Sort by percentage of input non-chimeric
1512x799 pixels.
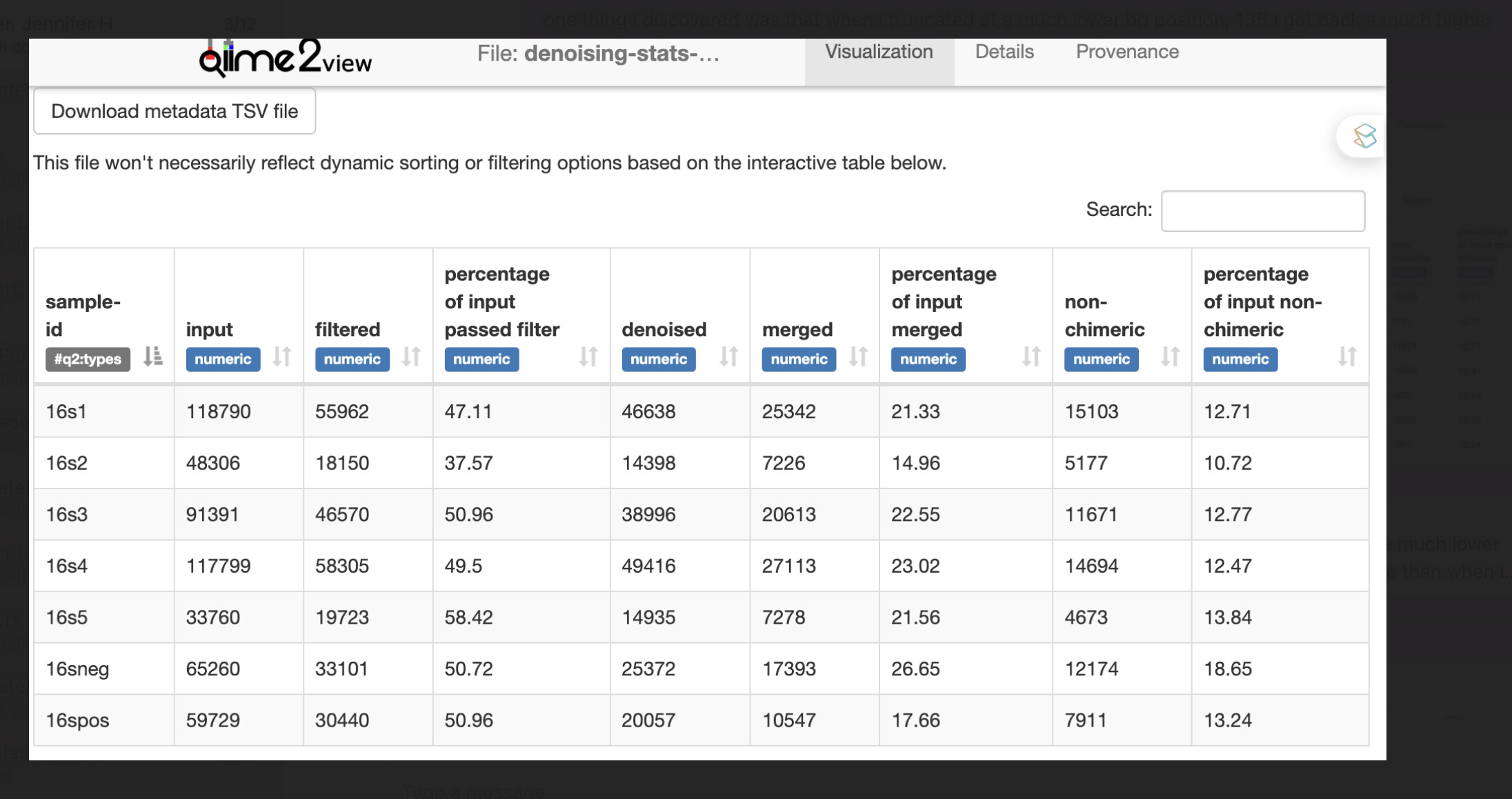pos(1347,357)
